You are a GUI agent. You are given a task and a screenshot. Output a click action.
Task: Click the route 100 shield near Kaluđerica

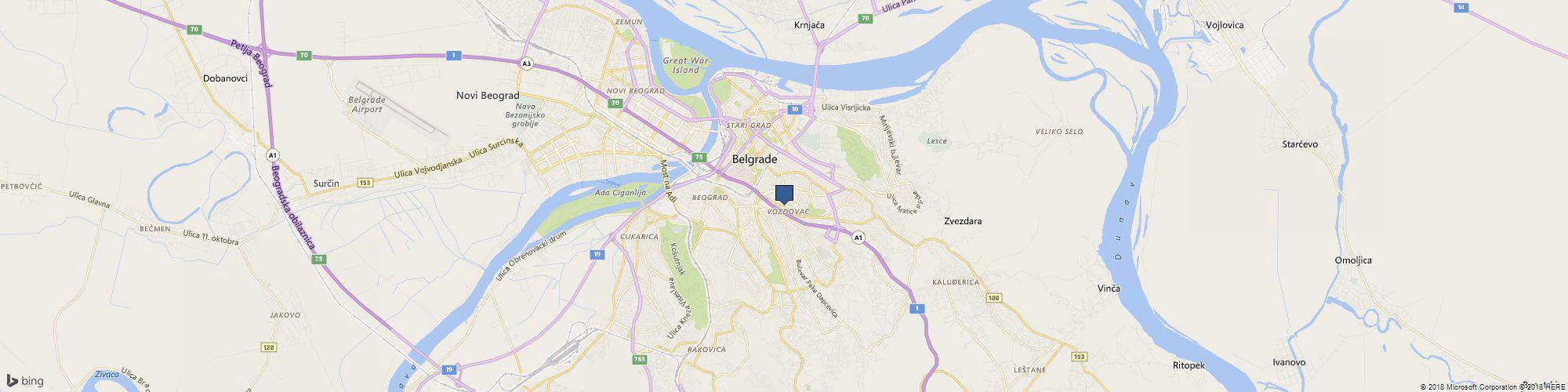pos(994,298)
